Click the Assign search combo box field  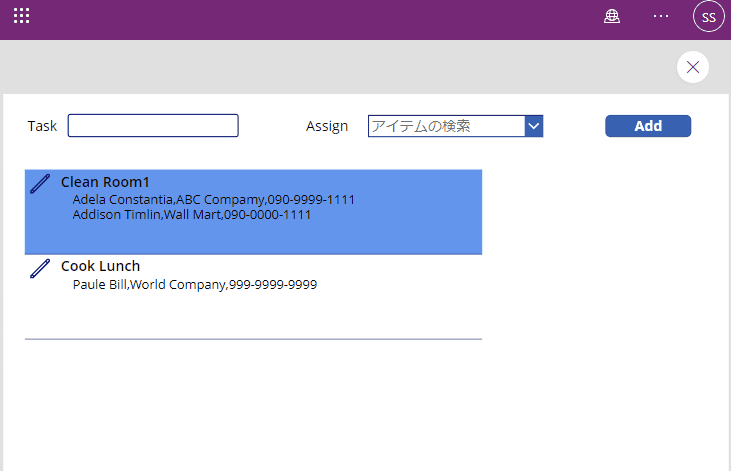coord(446,125)
